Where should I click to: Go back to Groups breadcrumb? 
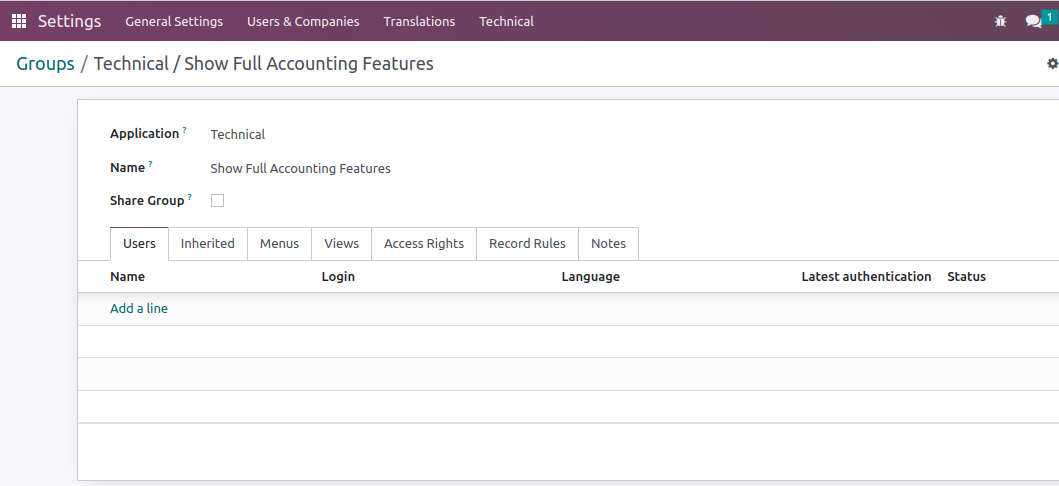point(45,64)
